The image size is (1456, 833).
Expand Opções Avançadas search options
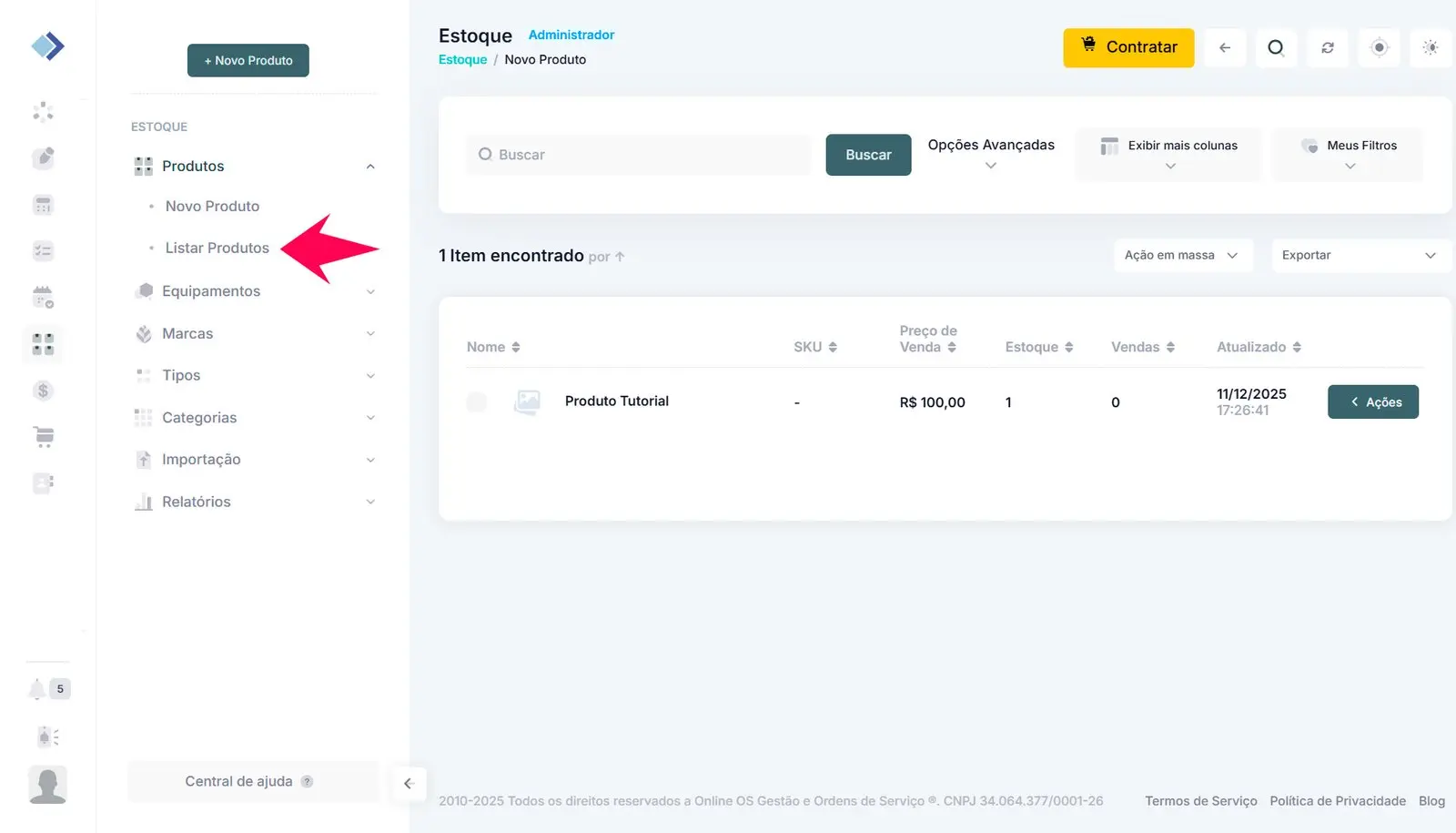pyautogui.click(x=990, y=154)
